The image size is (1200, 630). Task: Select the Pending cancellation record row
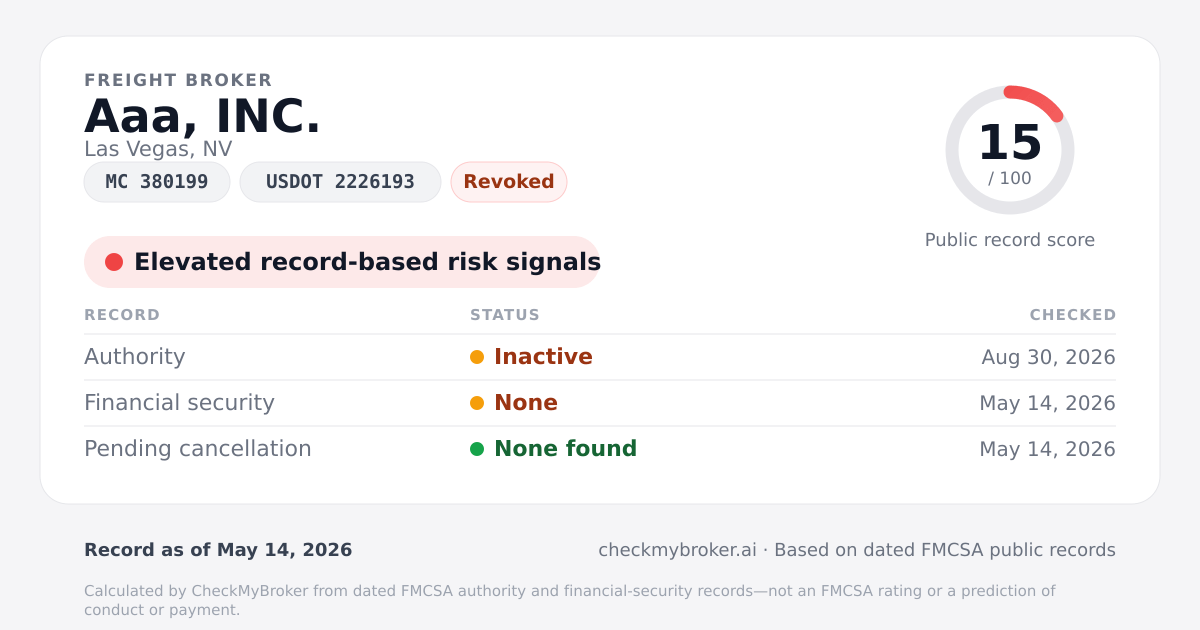point(600,449)
